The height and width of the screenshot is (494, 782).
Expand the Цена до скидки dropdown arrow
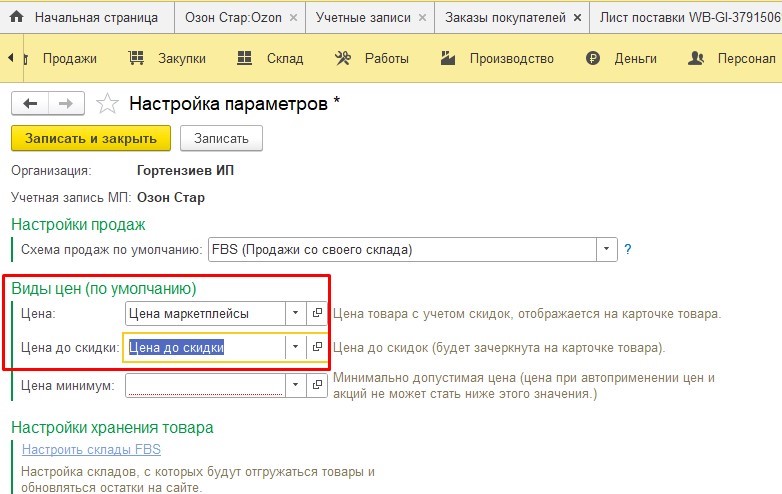coord(295,347)
